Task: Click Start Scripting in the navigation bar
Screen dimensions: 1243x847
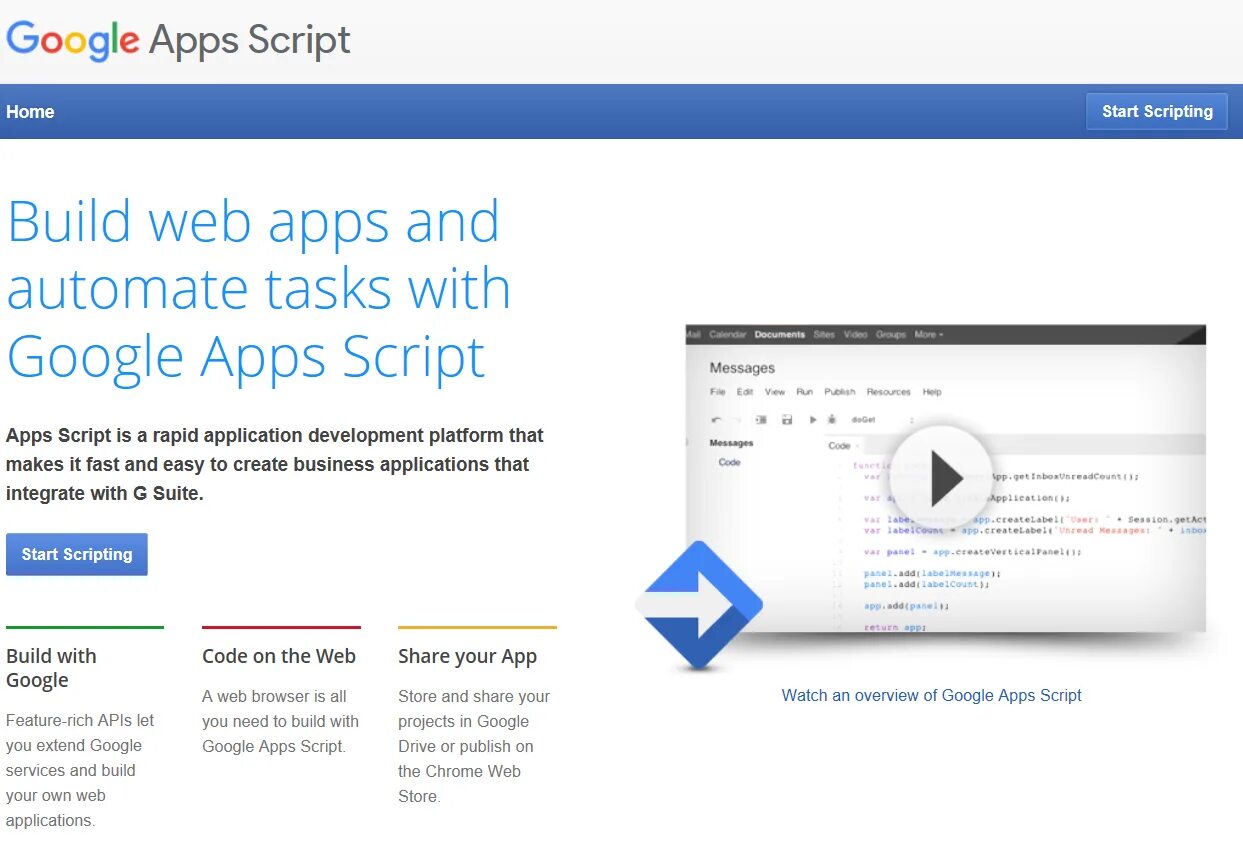Action: (x=1157, y=111)
